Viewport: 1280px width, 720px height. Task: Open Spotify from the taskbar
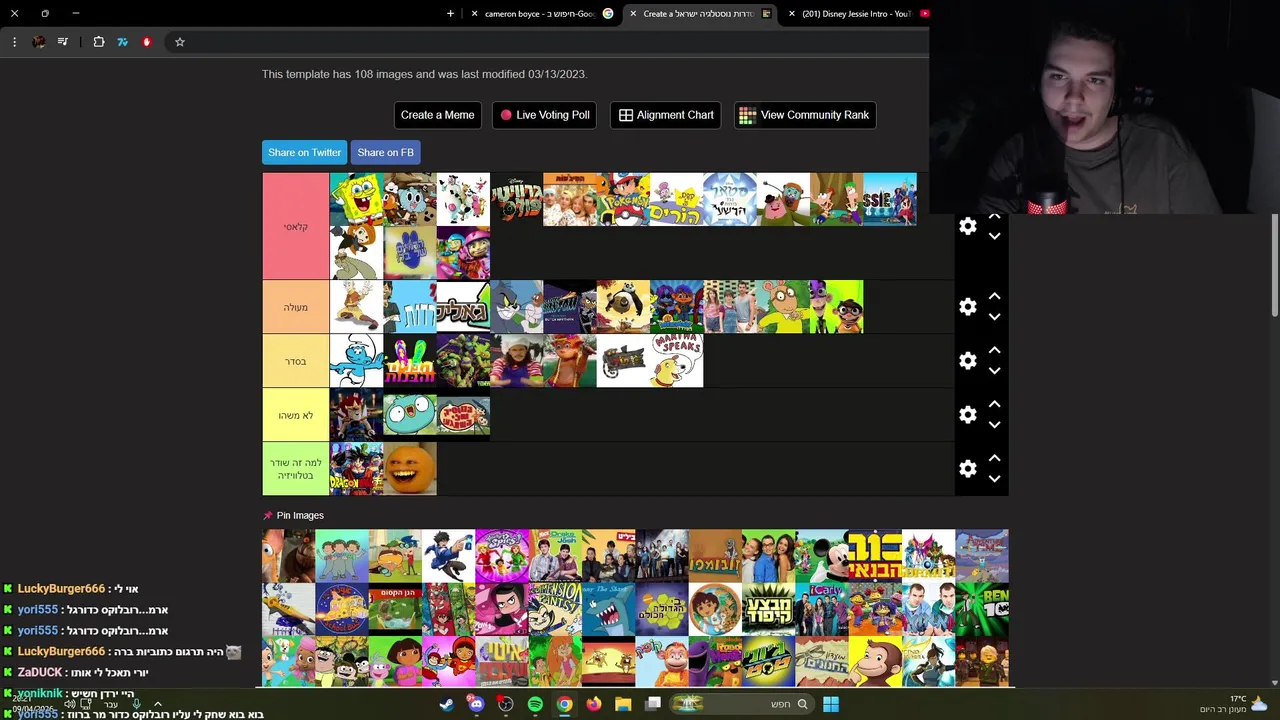[x=535, y=704]
